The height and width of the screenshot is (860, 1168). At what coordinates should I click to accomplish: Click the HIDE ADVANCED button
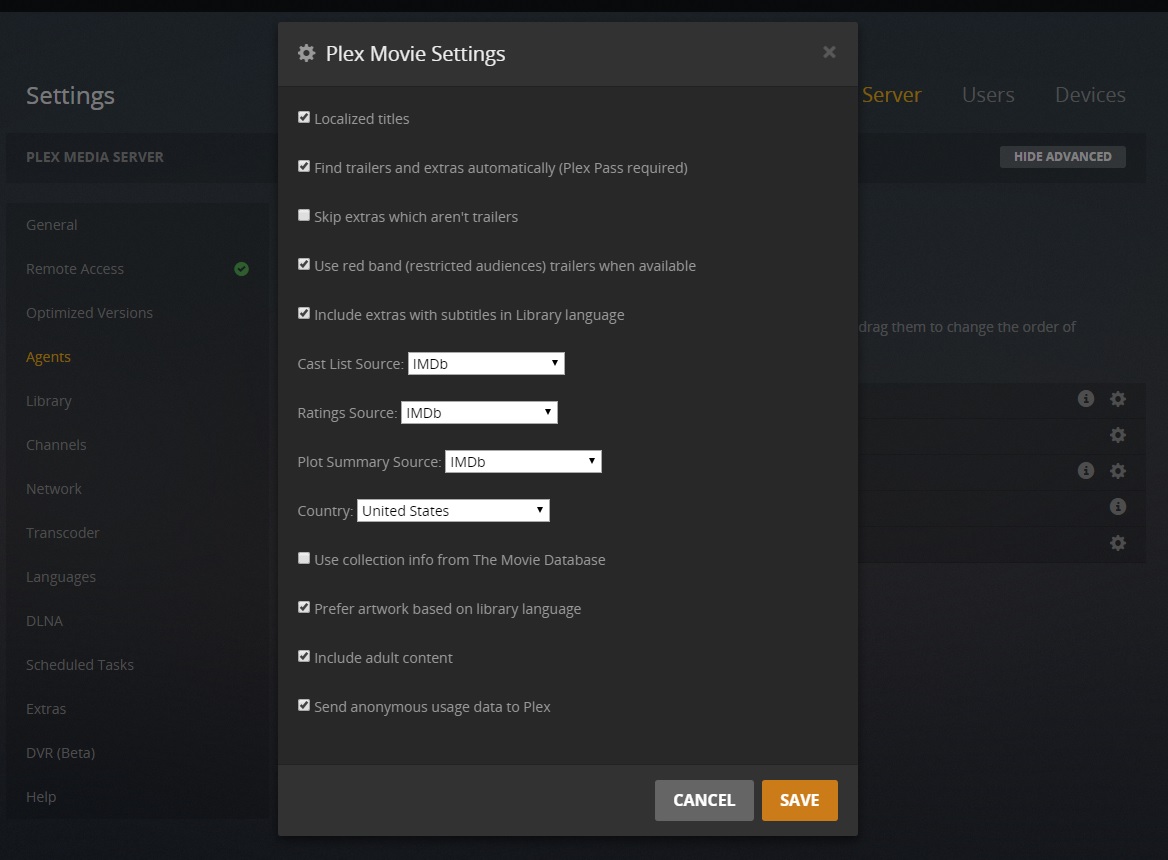(1062, 157)
